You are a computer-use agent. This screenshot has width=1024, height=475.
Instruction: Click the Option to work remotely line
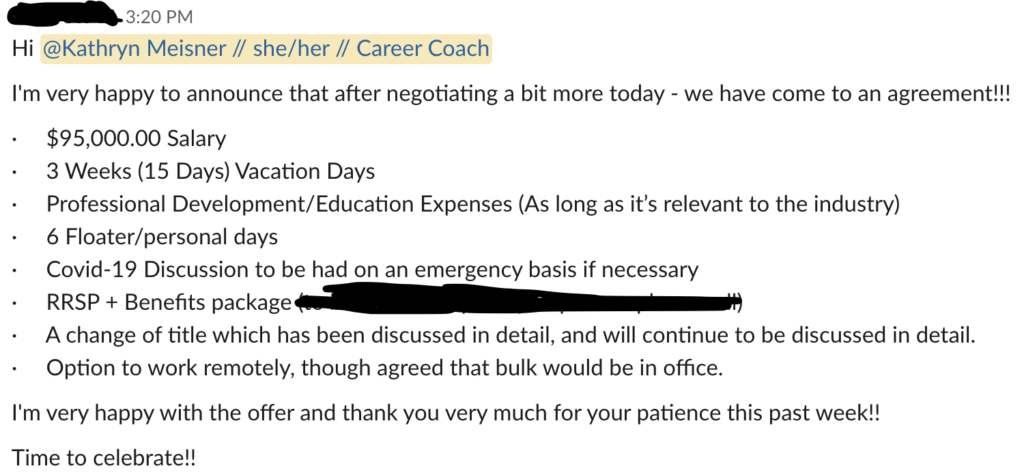pyautogui.click(x=384, y=367)
